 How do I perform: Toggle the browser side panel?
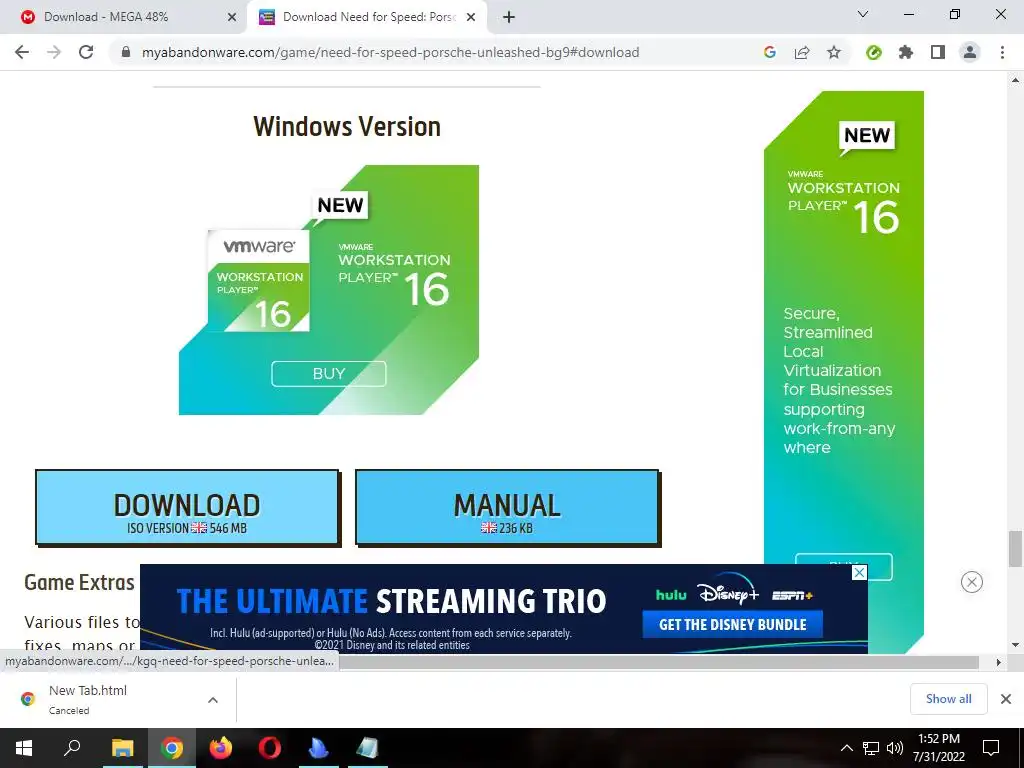[x=938, y=52]
